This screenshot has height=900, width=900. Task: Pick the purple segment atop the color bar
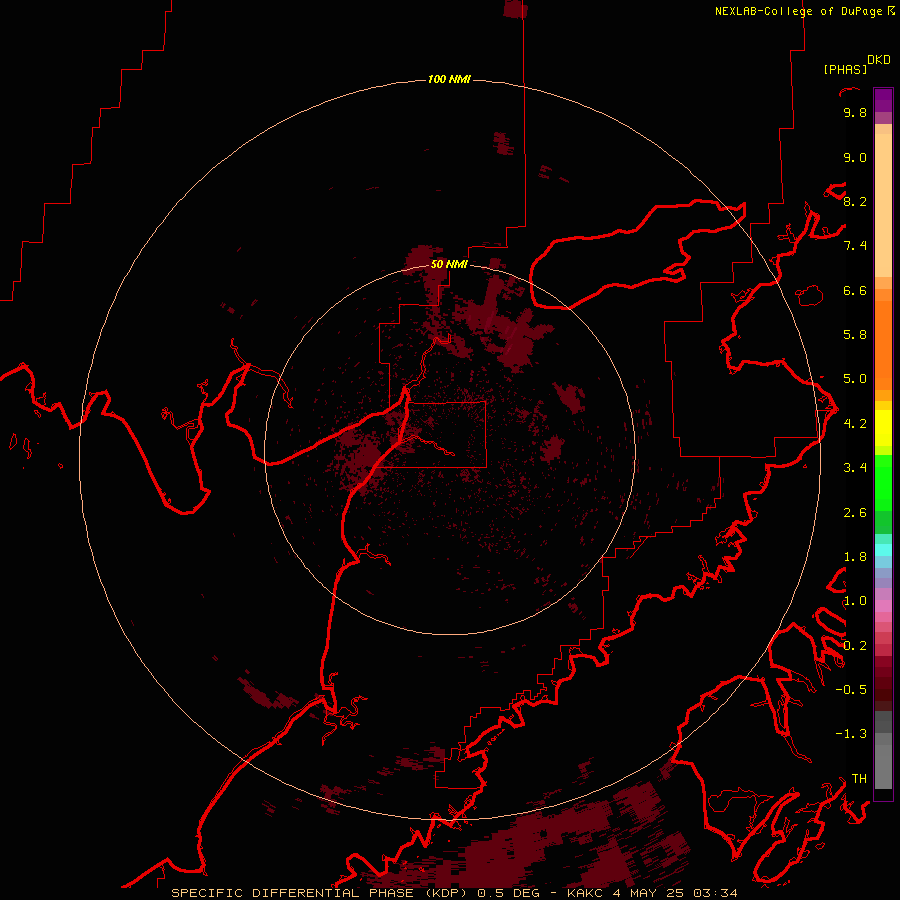pyautogui.click(x=883, y=100)
